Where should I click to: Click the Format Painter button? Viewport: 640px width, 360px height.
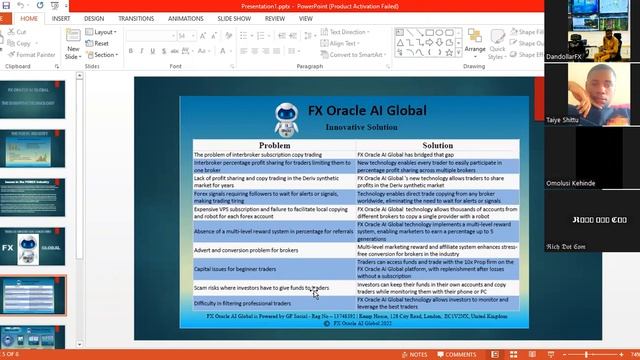[31, 55]
